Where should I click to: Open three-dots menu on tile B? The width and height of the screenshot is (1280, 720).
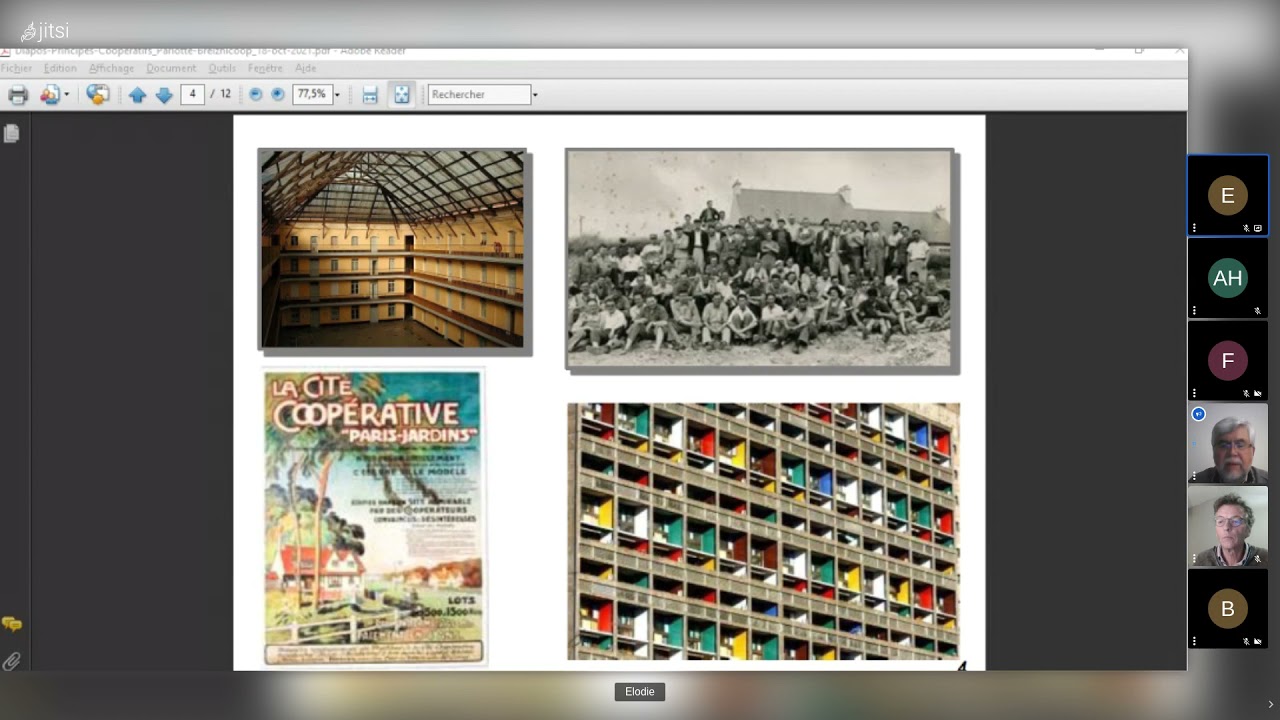[x=1194, y=641]
